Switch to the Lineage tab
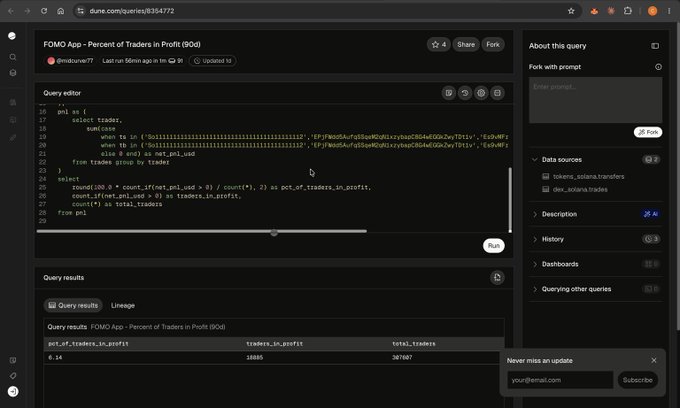 coord(123,305)
